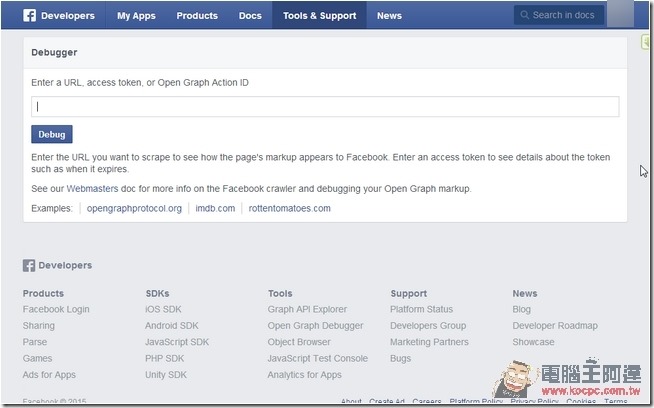Screen dimensions: 654x408
Task: Open the Analytics for Apps link
Action: point(304,375)
